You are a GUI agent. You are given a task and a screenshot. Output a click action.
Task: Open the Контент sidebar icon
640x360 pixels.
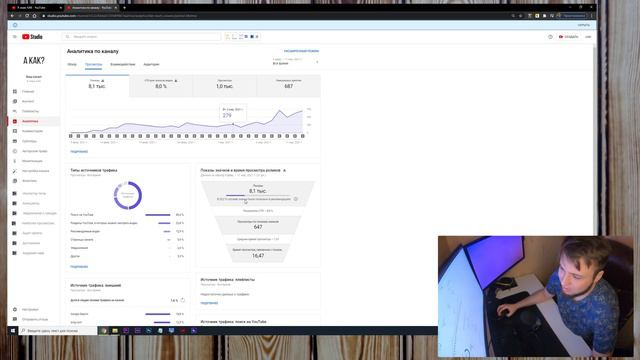pos(15,101)
